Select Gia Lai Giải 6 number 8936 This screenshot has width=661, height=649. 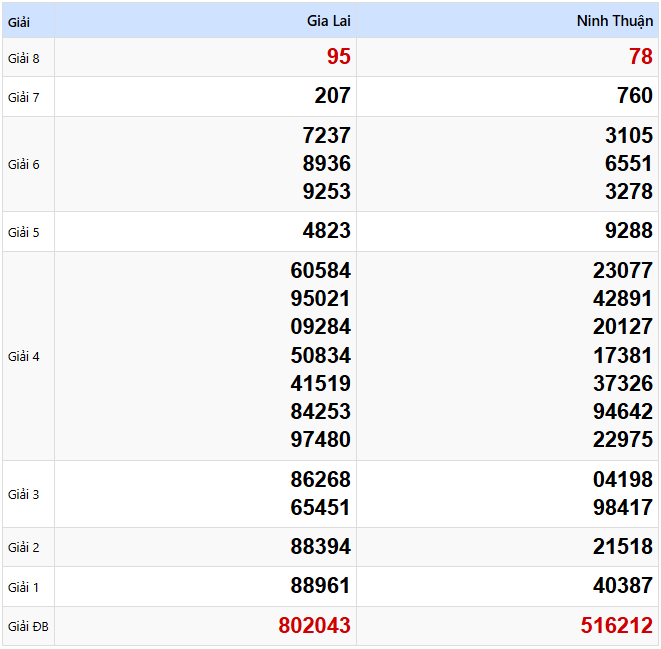click(326, 164)
